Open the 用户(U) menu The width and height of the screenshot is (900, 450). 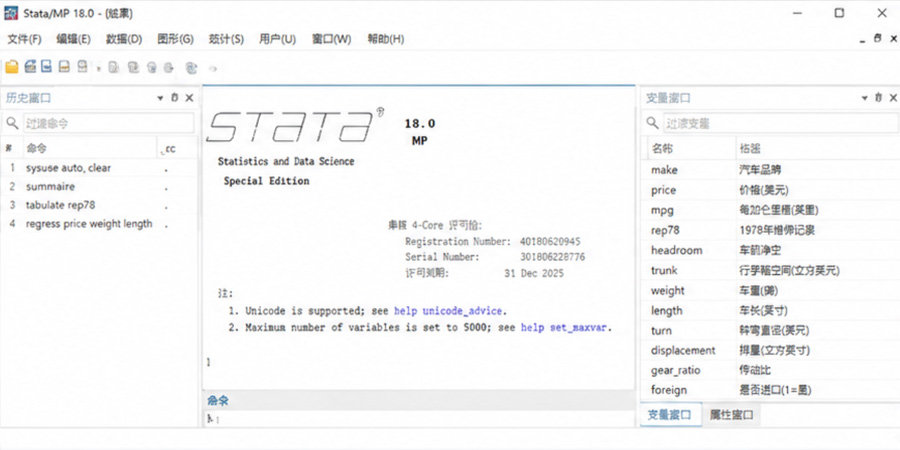(x=277, y=39)
